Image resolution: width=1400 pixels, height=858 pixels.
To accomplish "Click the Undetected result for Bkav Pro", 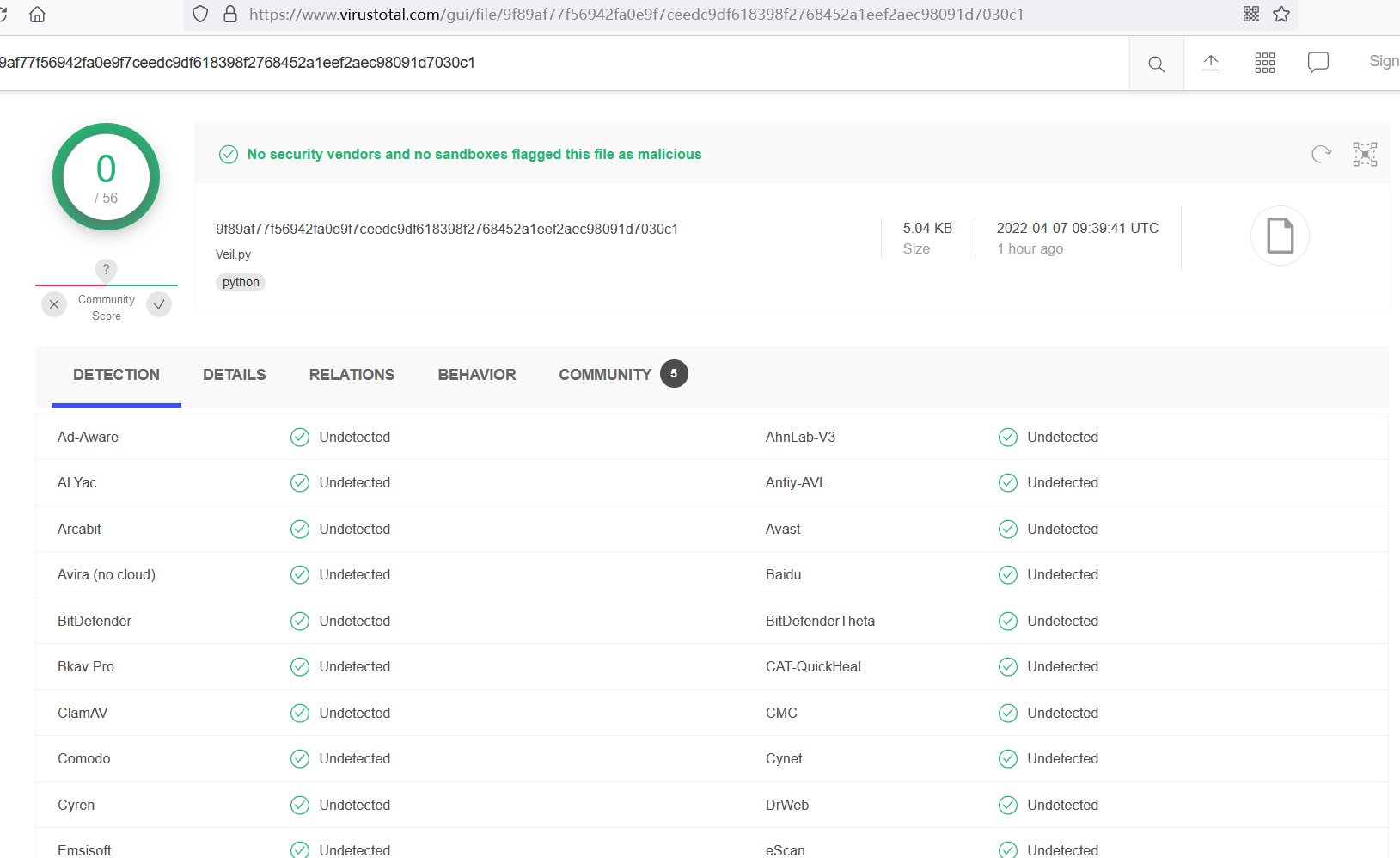I will point(354,666).
